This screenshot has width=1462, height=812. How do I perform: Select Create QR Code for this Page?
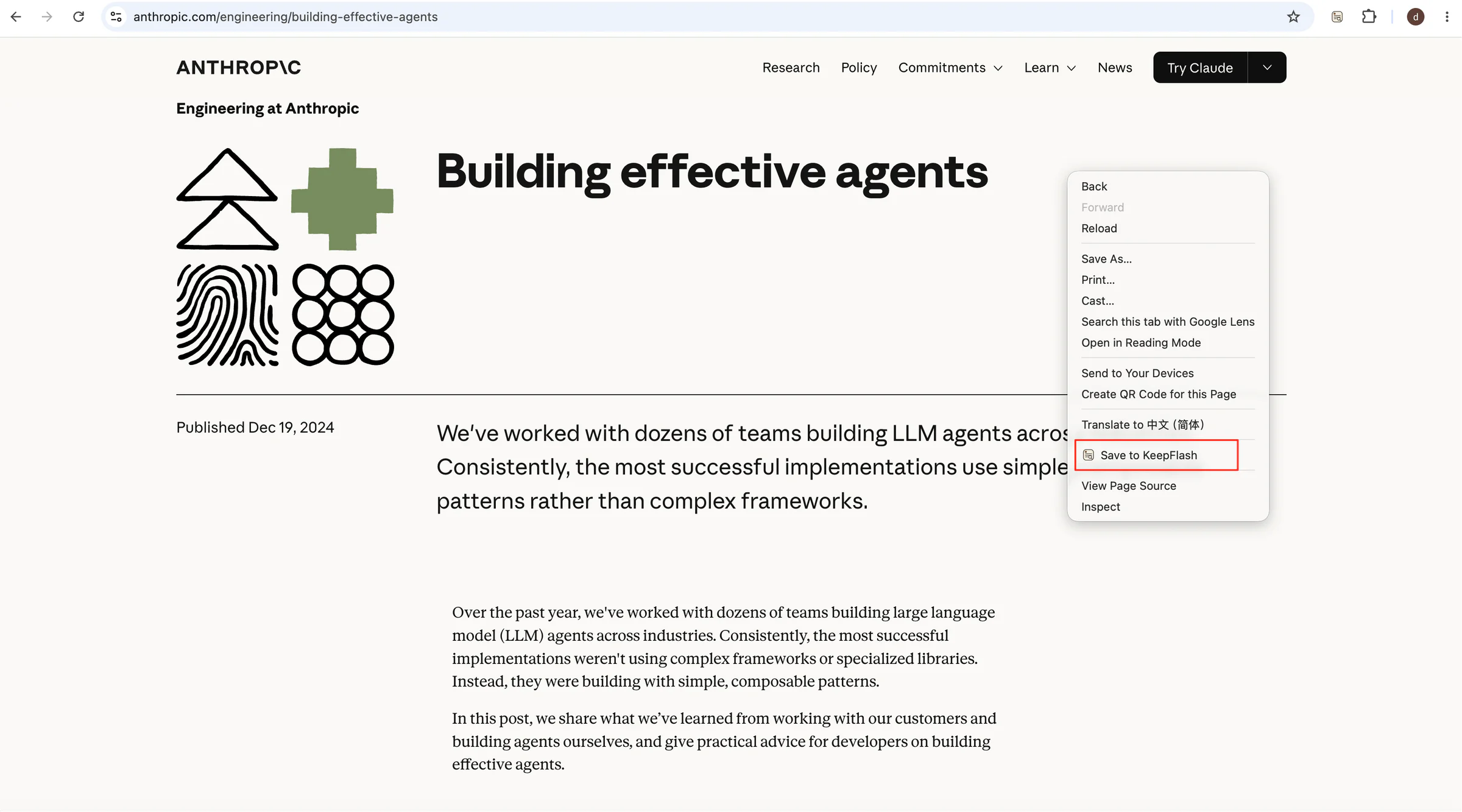click(x=1168, y=394)
